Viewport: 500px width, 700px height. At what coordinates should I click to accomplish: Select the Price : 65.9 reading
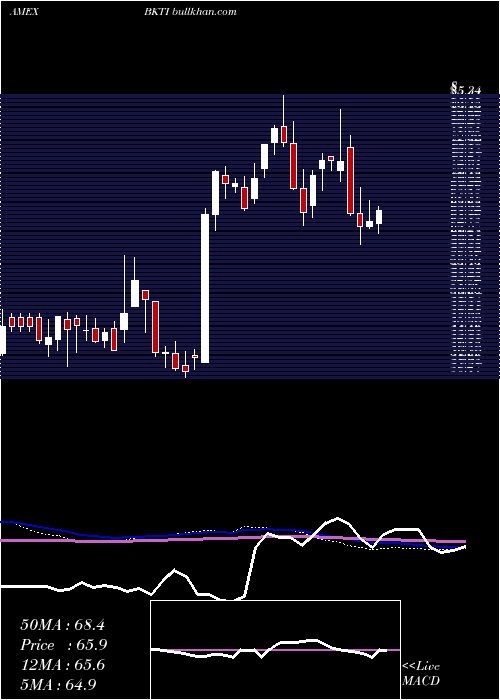point(64,645)
